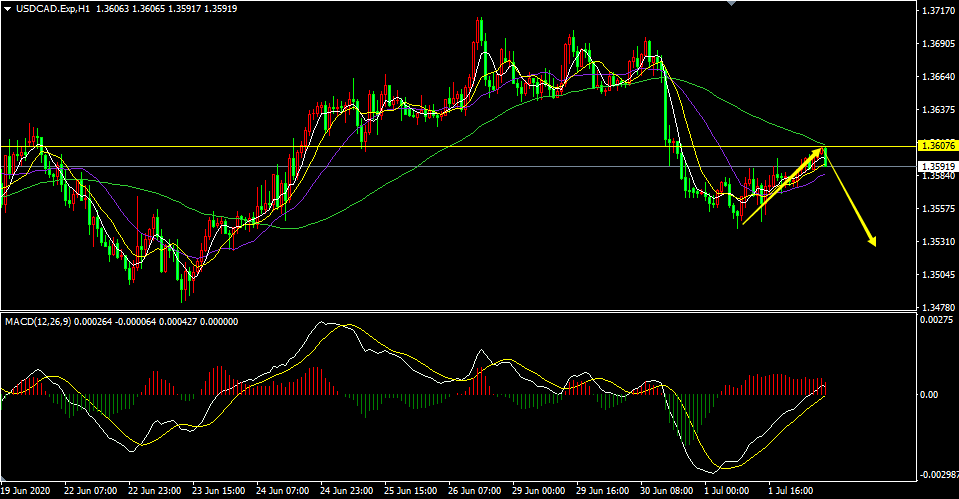Viewport: 959px width, 499px height.
Task: Click the MACD value 0.000427
Action: click(x=178, y=322)
